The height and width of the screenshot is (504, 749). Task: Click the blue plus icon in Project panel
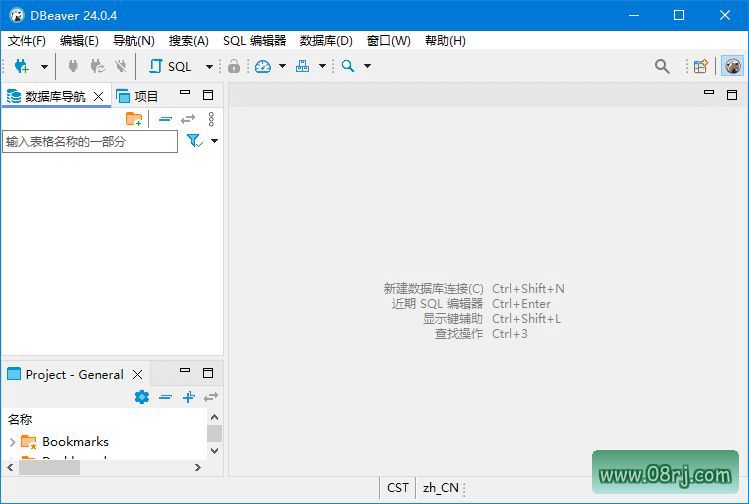189,397
